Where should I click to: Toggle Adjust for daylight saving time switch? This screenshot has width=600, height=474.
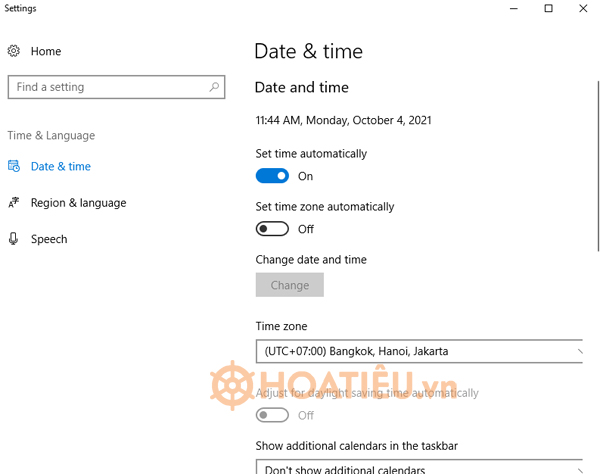click(272, 415)
